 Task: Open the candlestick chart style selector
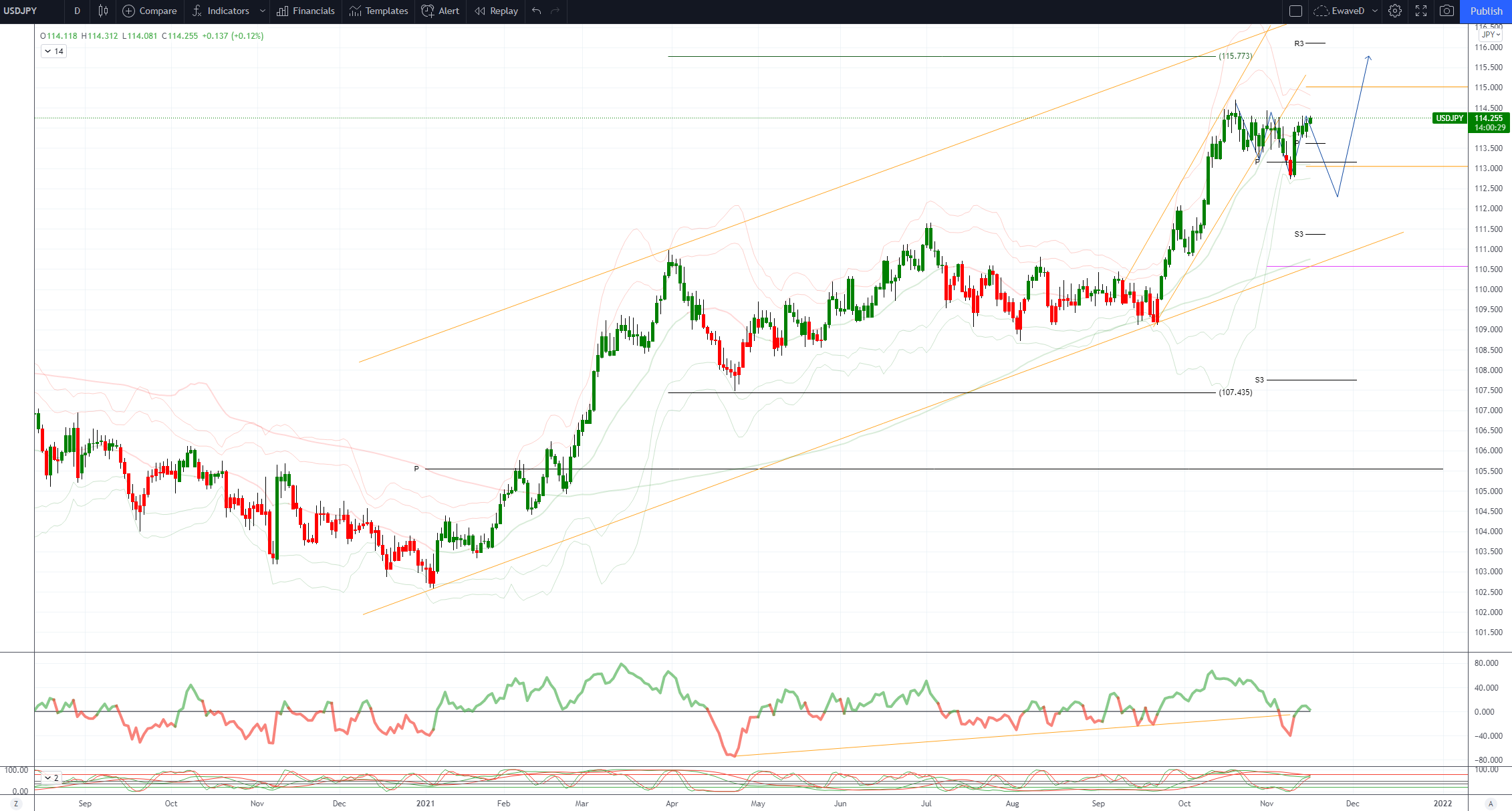point(103,11)
